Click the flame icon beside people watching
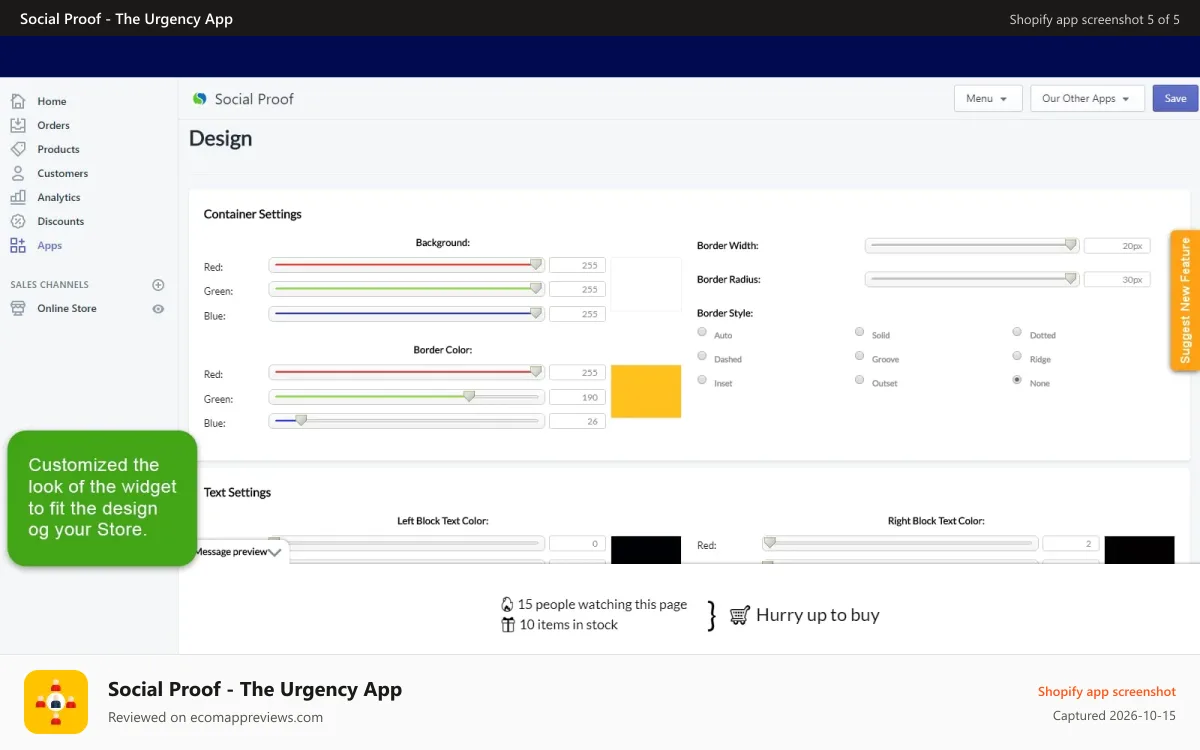Viewport: 1200px width, 750px height. pos(507,604)
